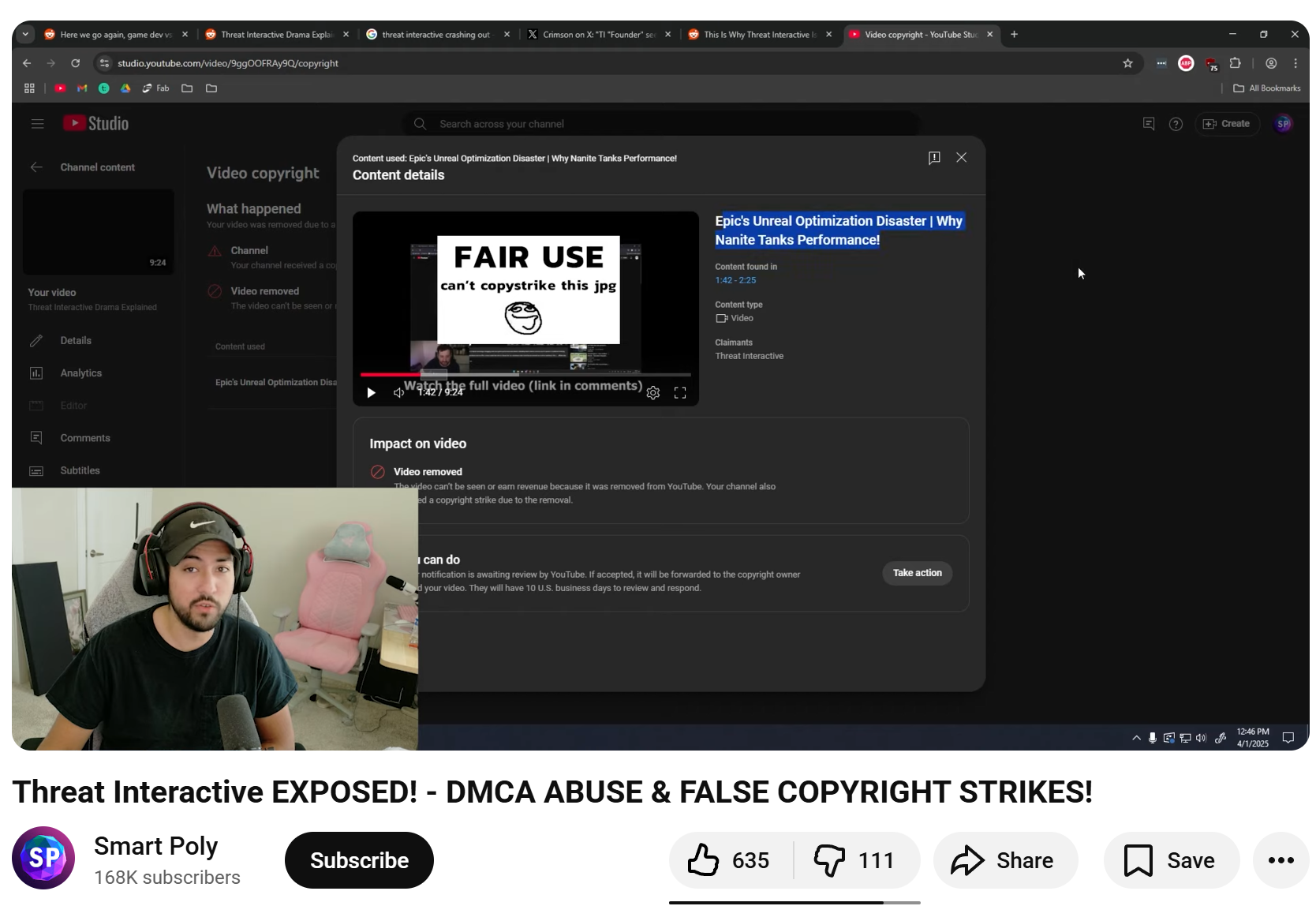Subscribe to Smart Poly

pyautogui.click(x=359, y=860)
